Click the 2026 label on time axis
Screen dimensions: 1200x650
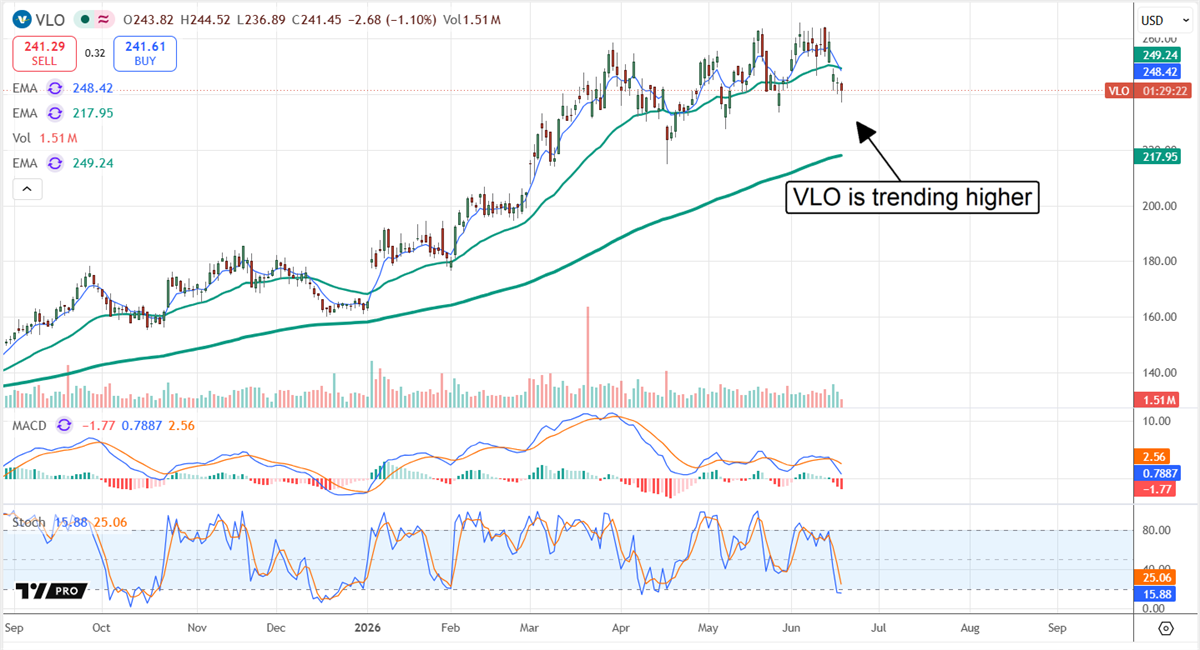368,629
